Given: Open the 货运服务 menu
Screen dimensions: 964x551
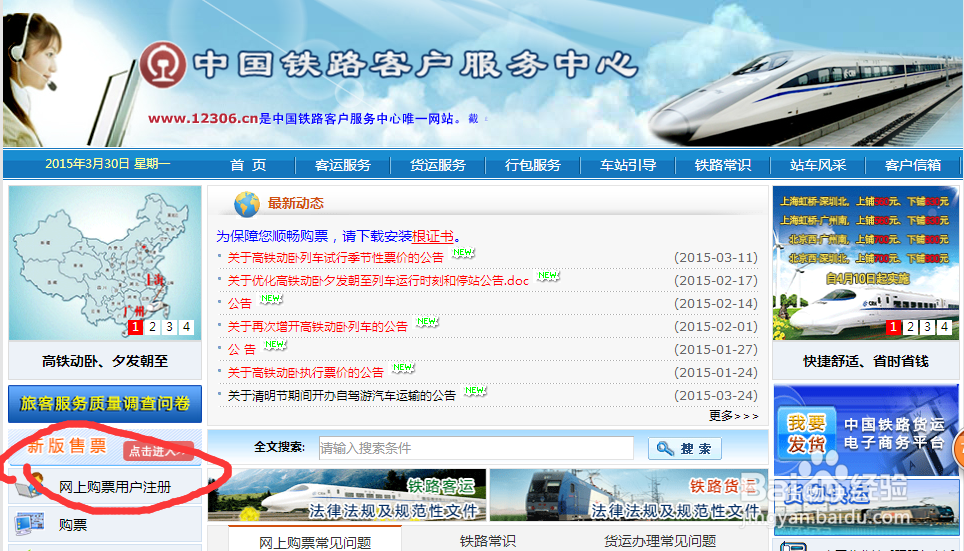Looking at the screenshot, I should [x=438, y=165].
